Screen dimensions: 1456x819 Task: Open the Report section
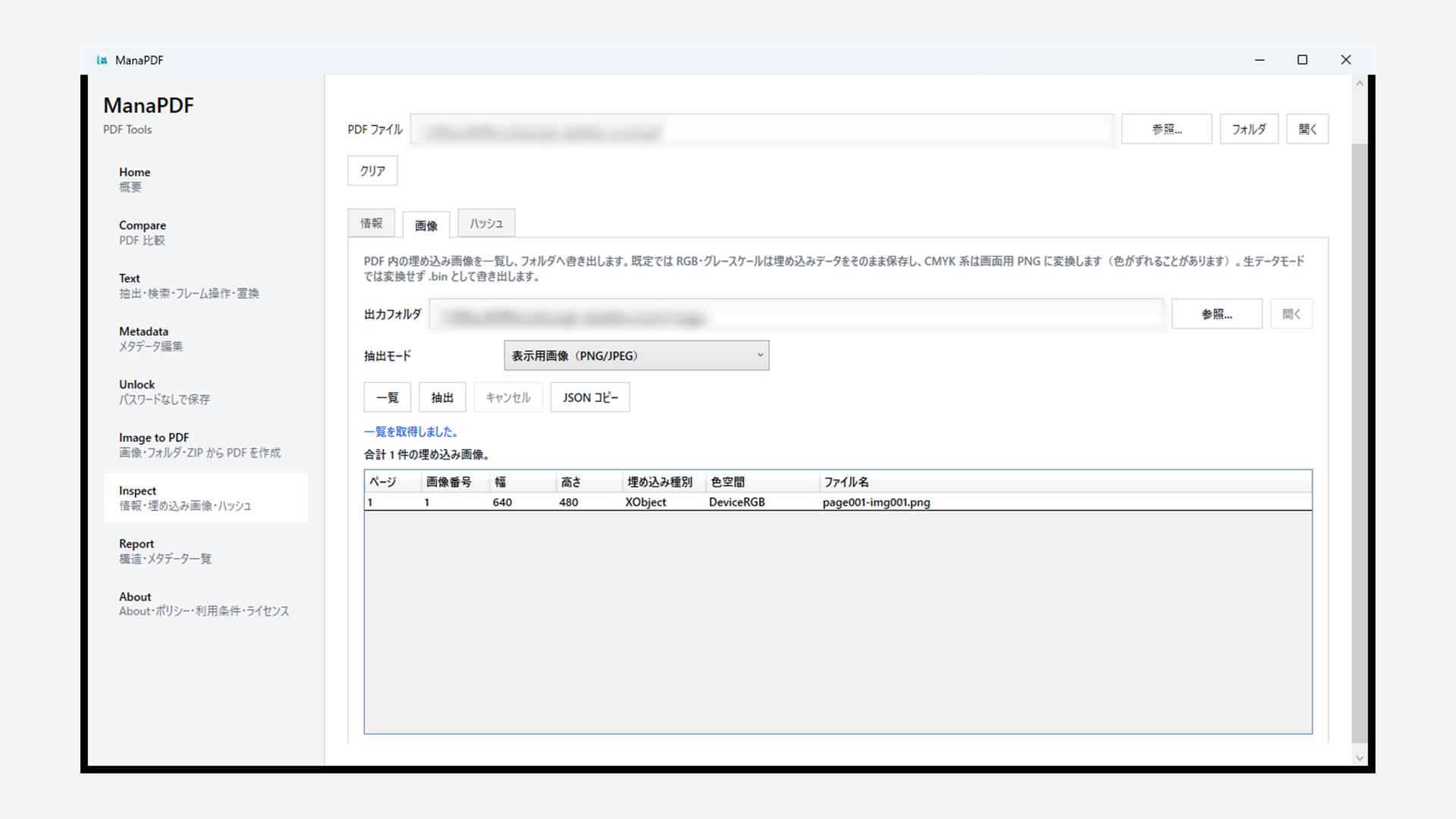(x=206, y=551)
